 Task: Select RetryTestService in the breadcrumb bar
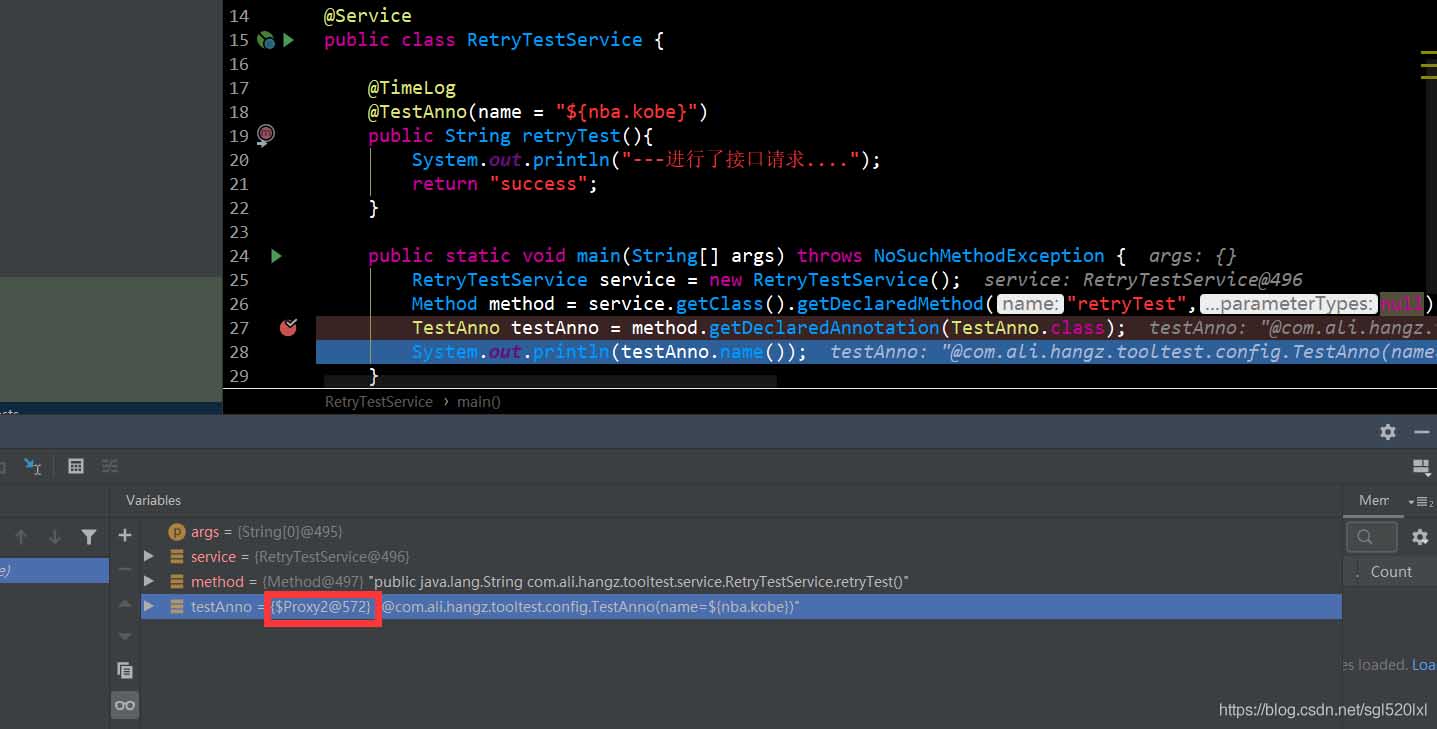(378, 401)
